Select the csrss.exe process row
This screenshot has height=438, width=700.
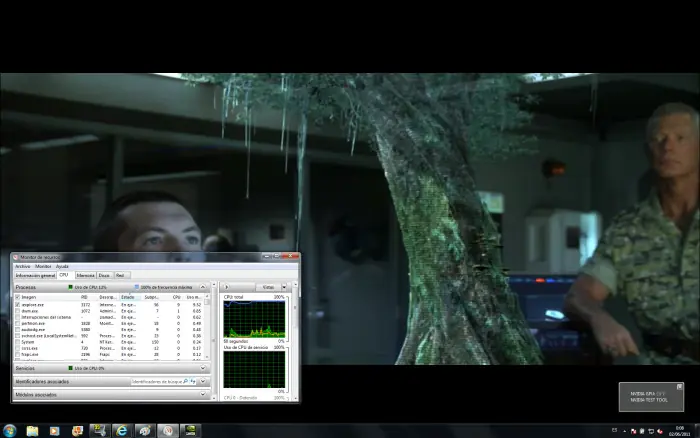(109, 348)
